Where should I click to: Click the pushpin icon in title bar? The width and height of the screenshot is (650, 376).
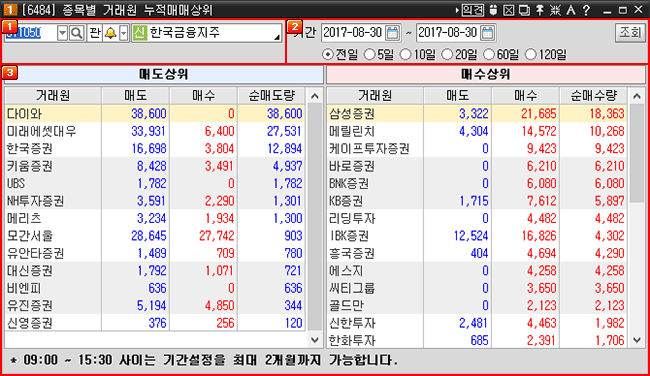[540, 10]
